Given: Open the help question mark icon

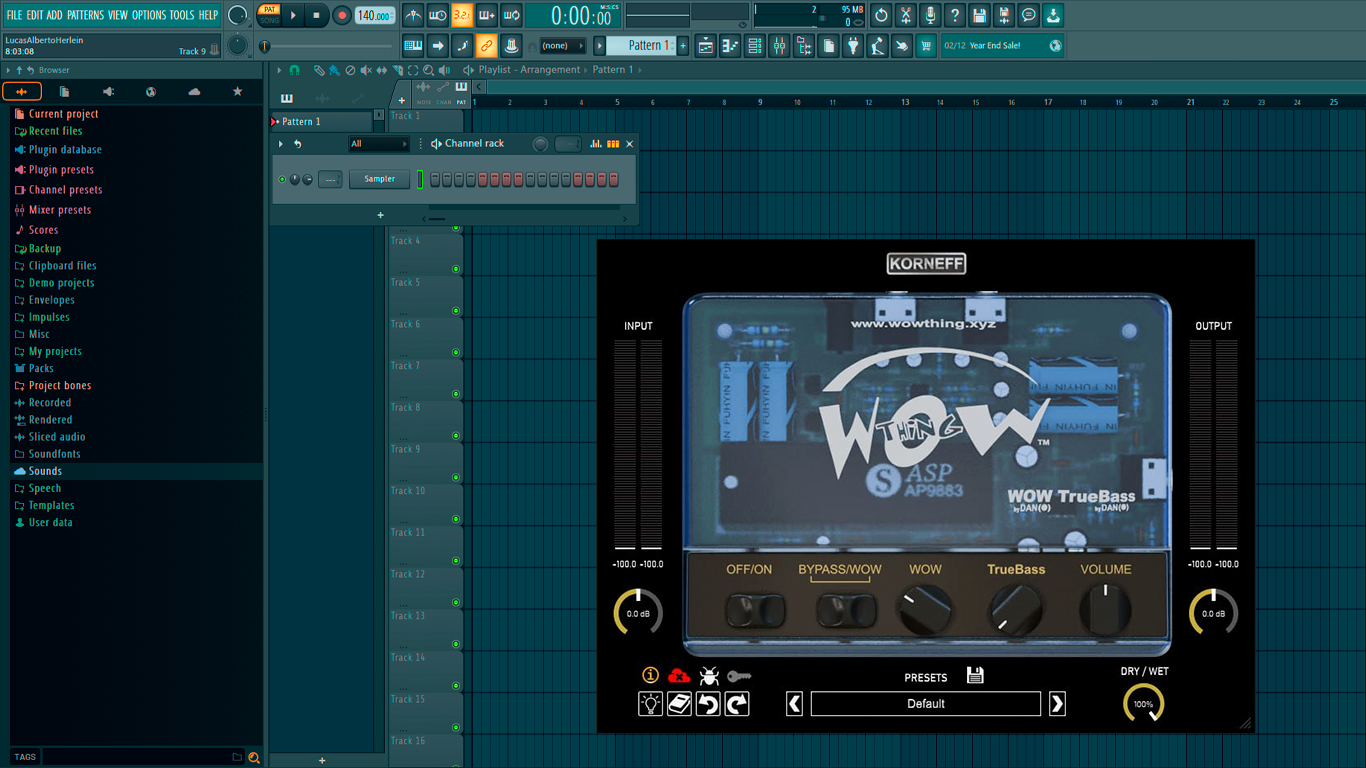Looking at the screenshot, I should (x=955, y=15).
